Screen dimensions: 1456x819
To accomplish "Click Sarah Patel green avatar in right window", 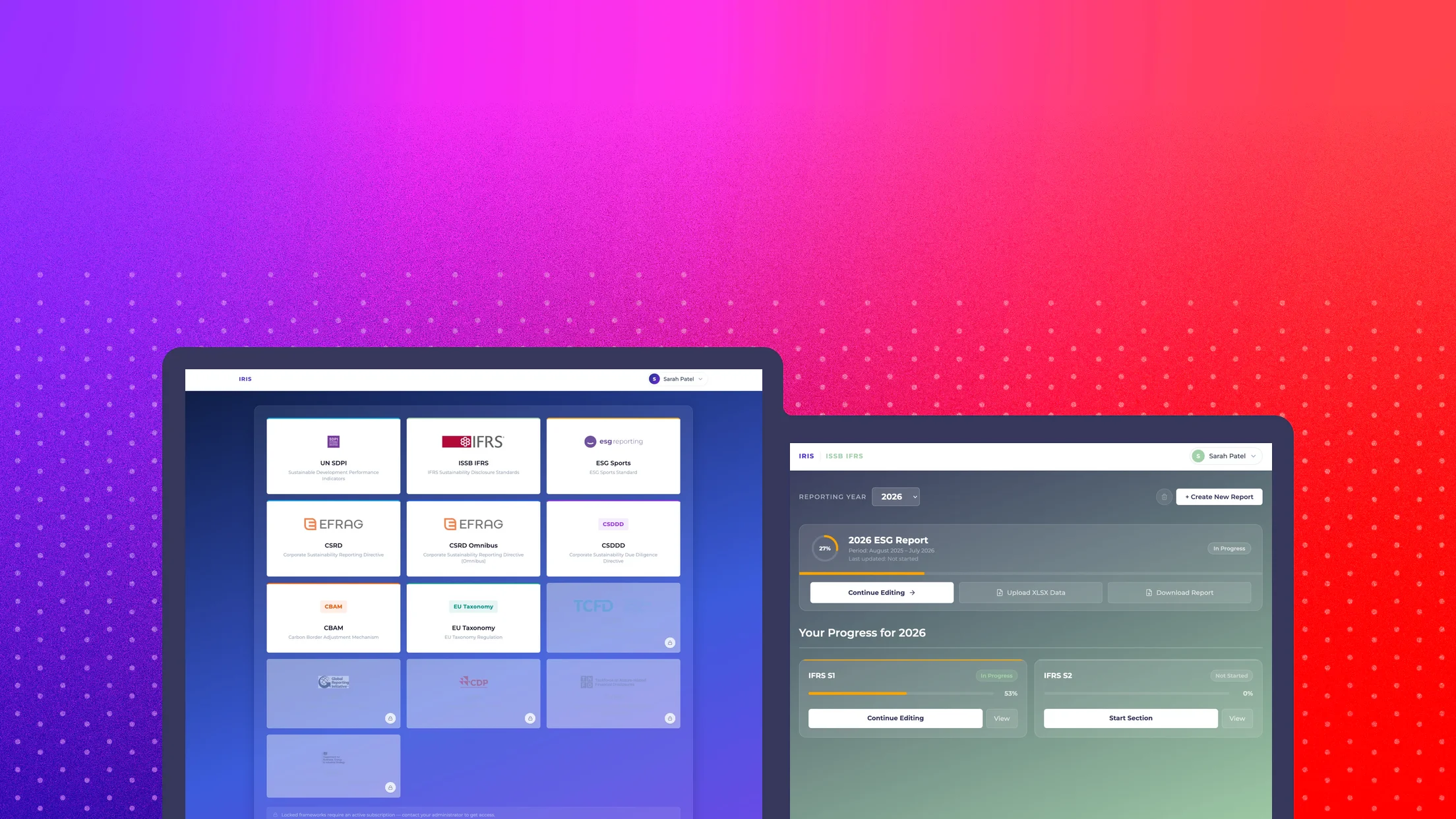I will coord(1198,456).
